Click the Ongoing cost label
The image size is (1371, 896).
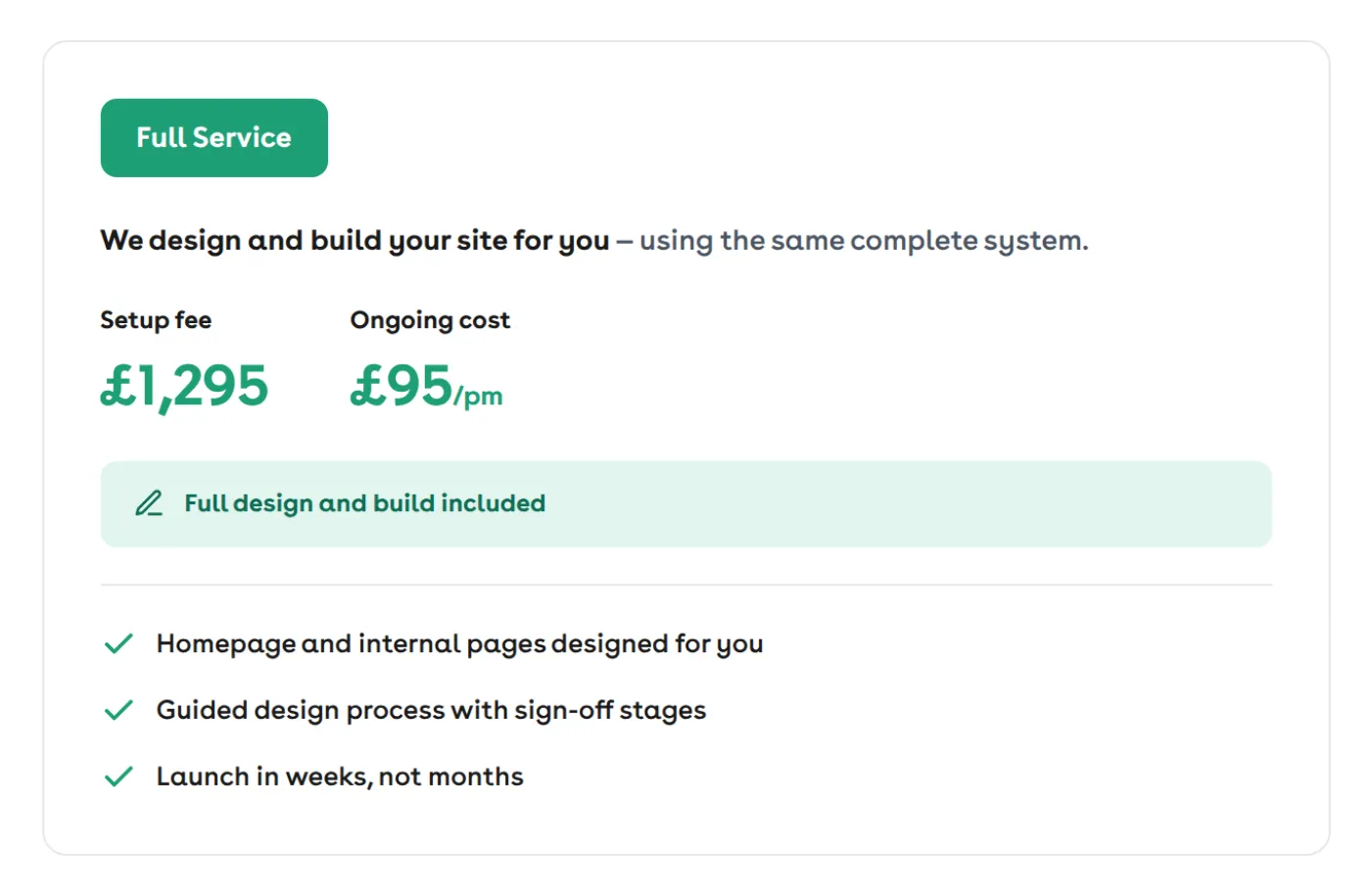[x=430, y=320]
